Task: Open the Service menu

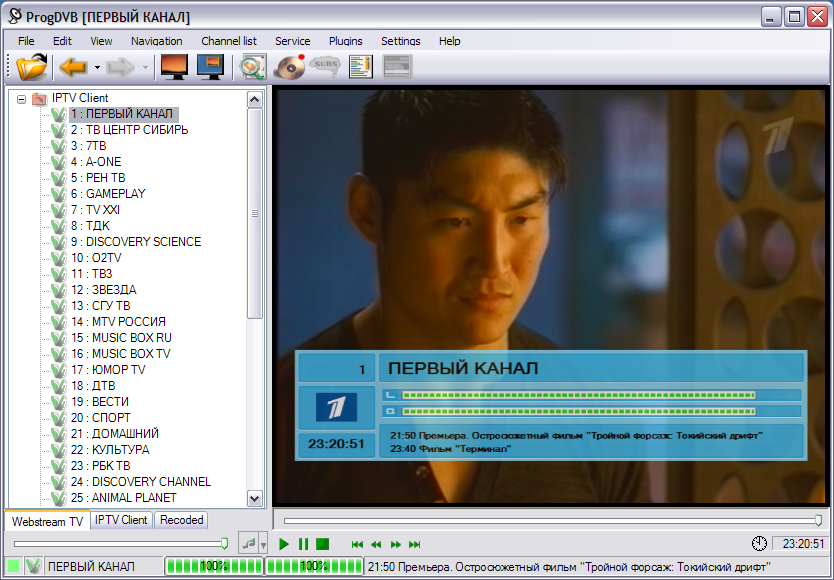Action: pos(293,41)
